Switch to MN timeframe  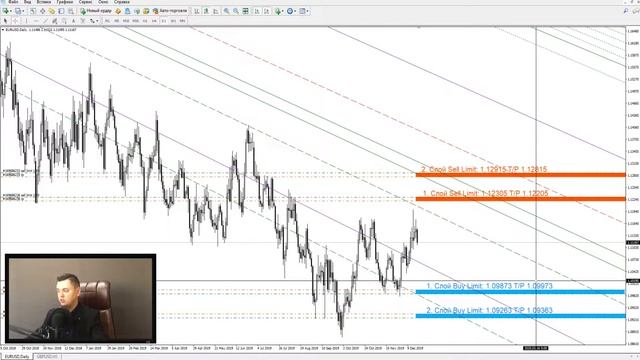click(182, 20)
